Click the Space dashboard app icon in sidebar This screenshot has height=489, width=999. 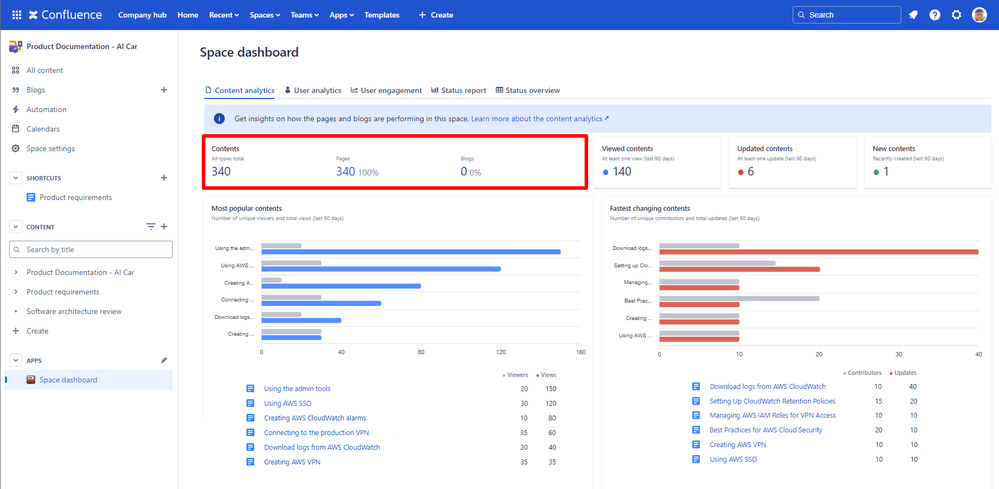(x=31, y=380)
